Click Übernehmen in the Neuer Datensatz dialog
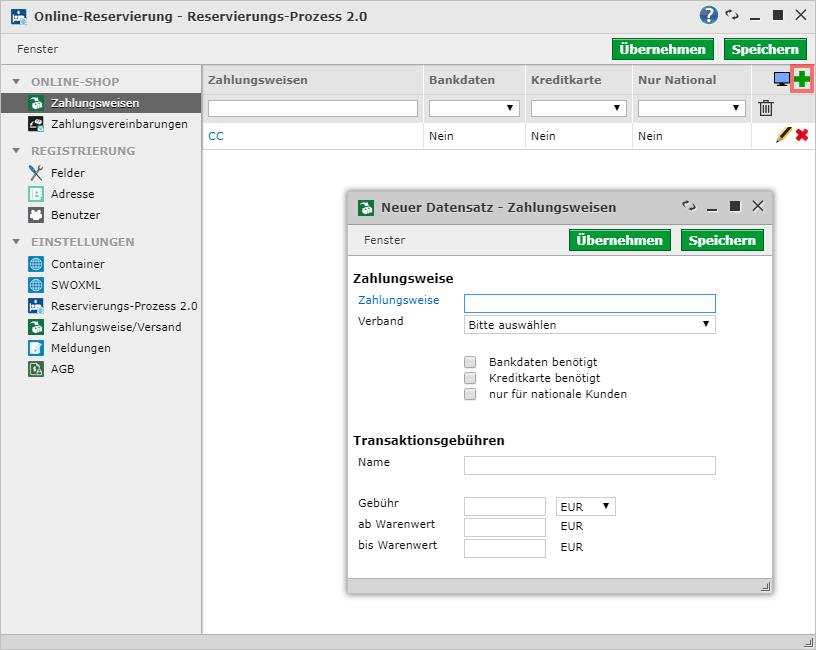816x650 pixels. (x=619, y=240)
